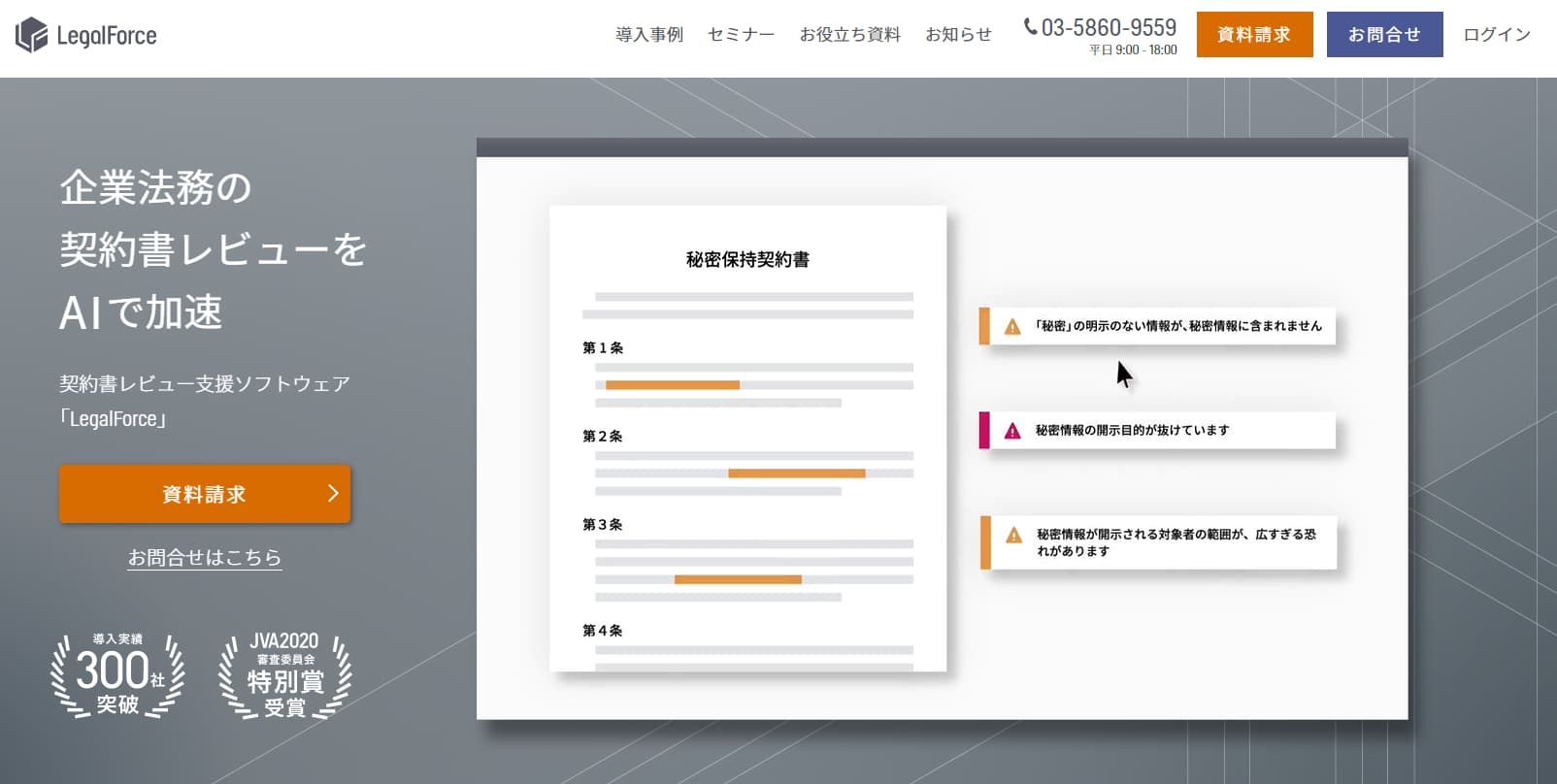Click the chevron arrow on the hero 資料請求 button
Screen dimensions: 1557x784
click(333, 493)
